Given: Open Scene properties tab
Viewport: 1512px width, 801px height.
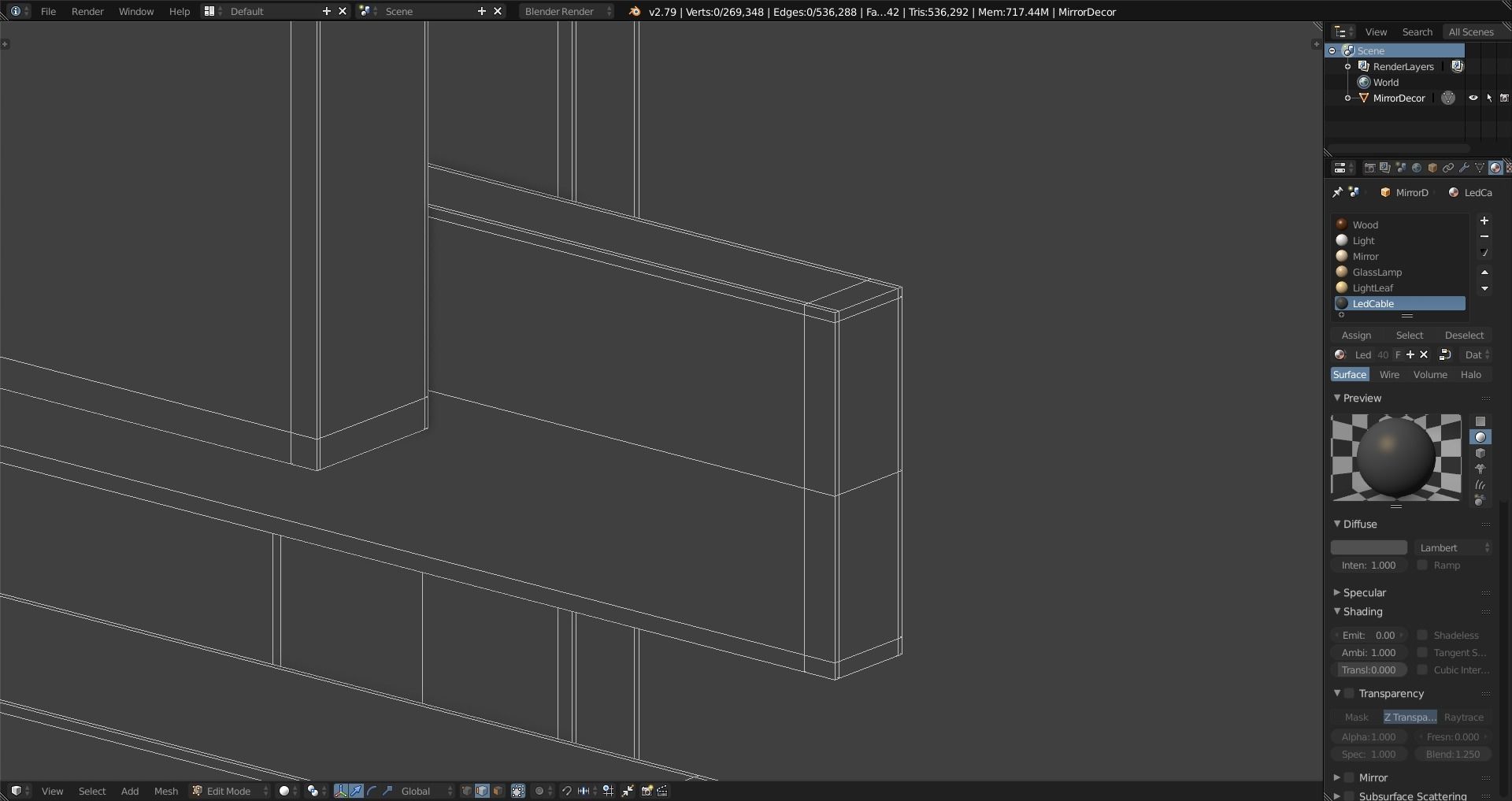Looking at the screenshot, I should point(1401,168).
